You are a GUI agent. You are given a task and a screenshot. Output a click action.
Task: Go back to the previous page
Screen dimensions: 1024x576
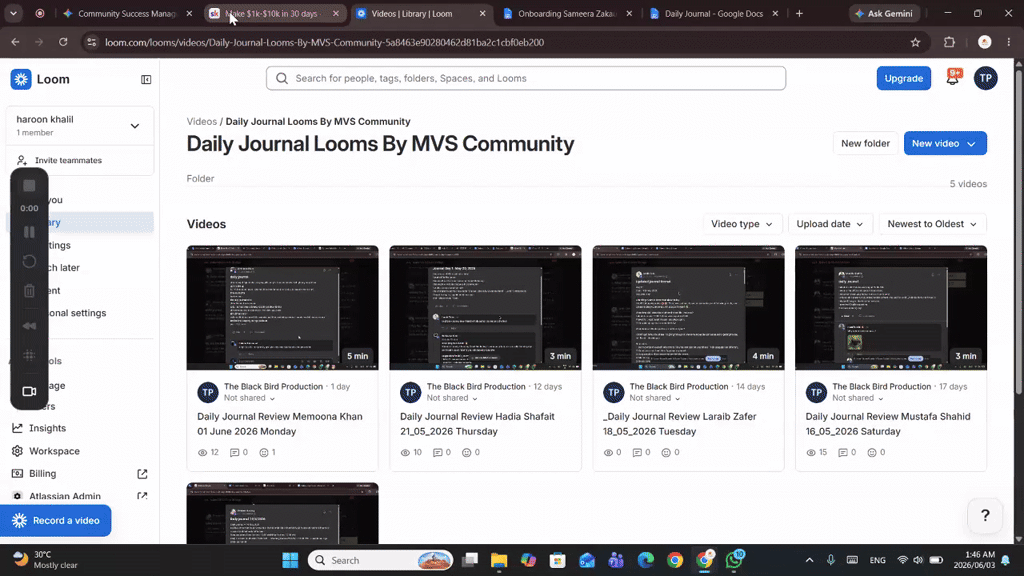15,42
